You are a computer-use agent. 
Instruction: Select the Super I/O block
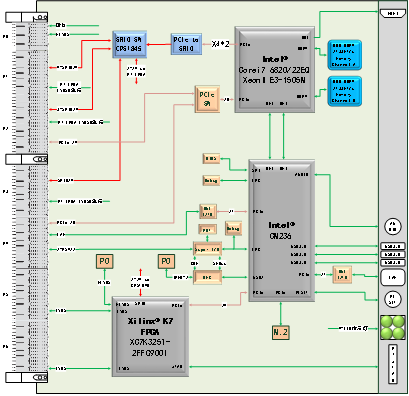(207, 249)
